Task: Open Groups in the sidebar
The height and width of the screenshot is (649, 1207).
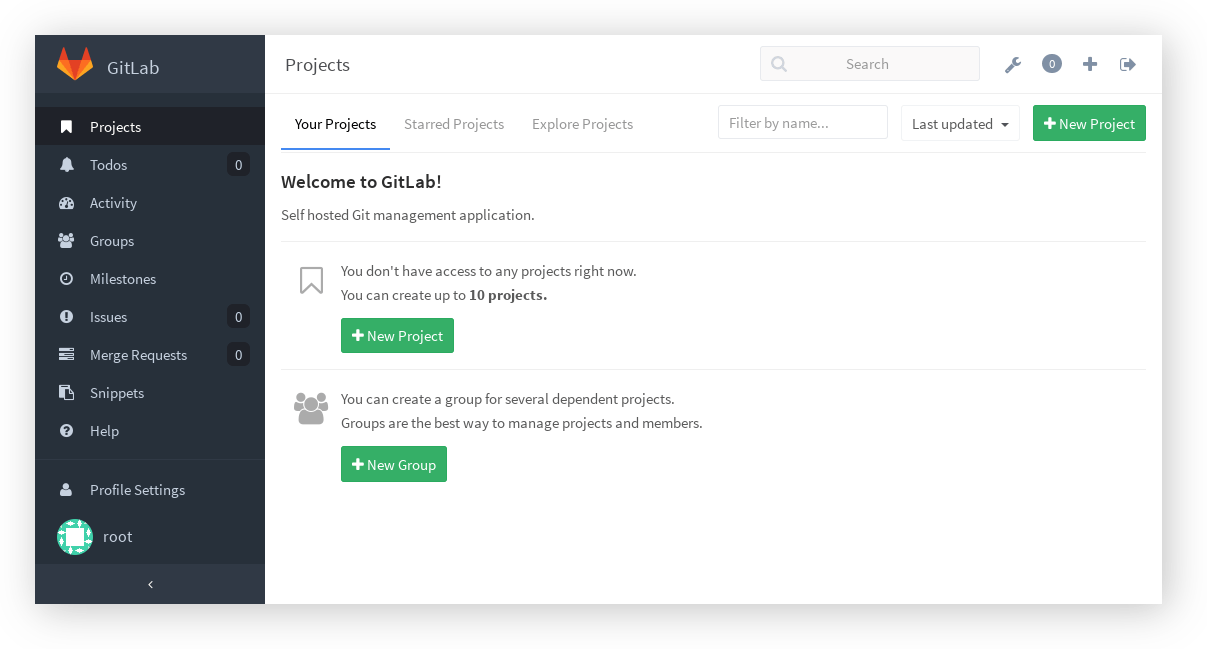Action: pos(111,241)
